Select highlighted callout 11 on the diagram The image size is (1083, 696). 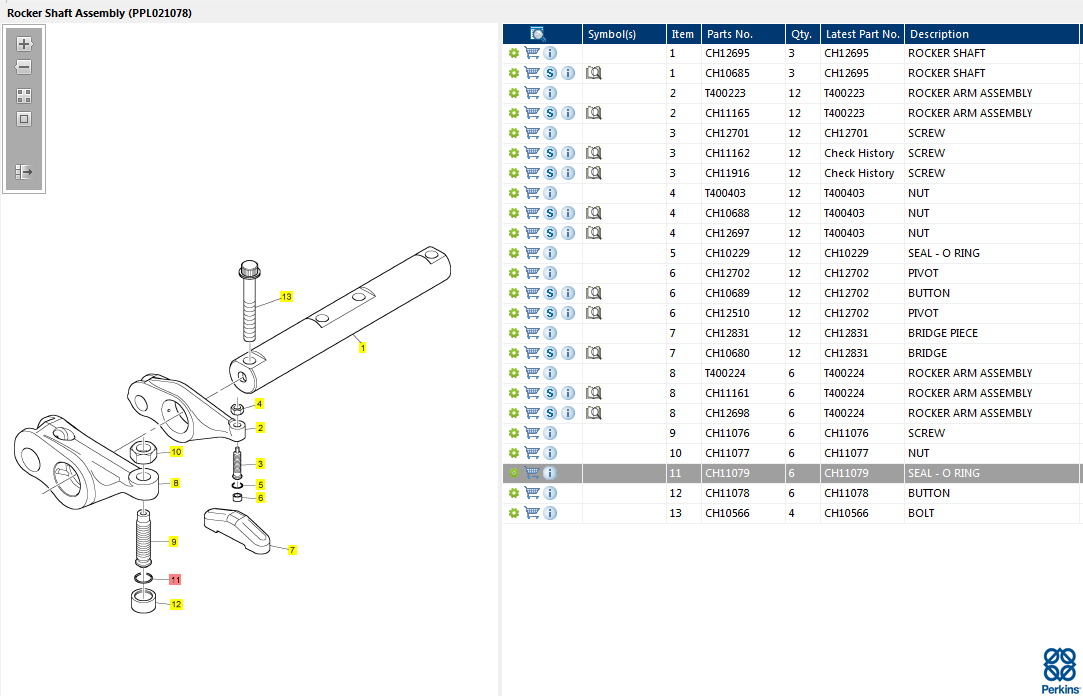(175, 579)
